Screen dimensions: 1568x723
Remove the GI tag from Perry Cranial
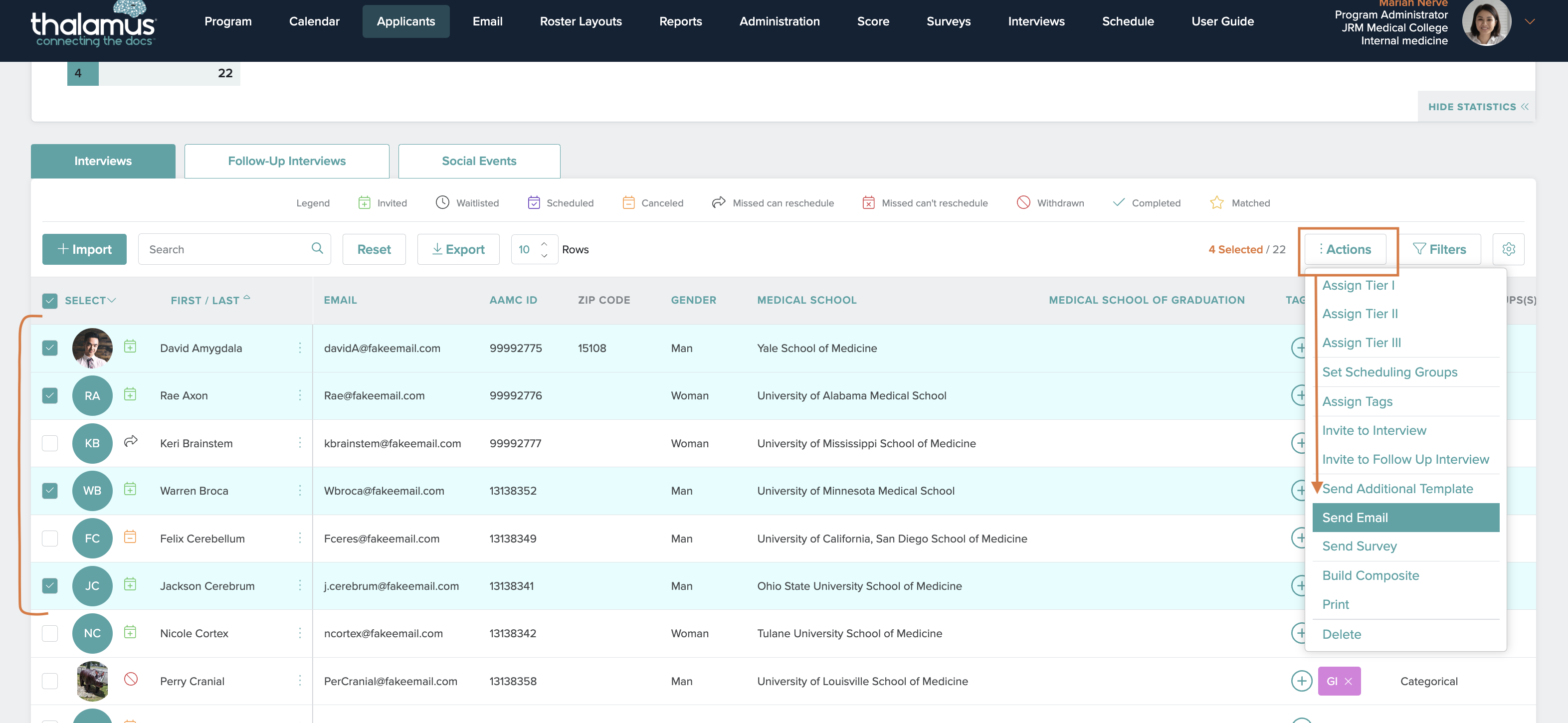(x=1348, y=682)
